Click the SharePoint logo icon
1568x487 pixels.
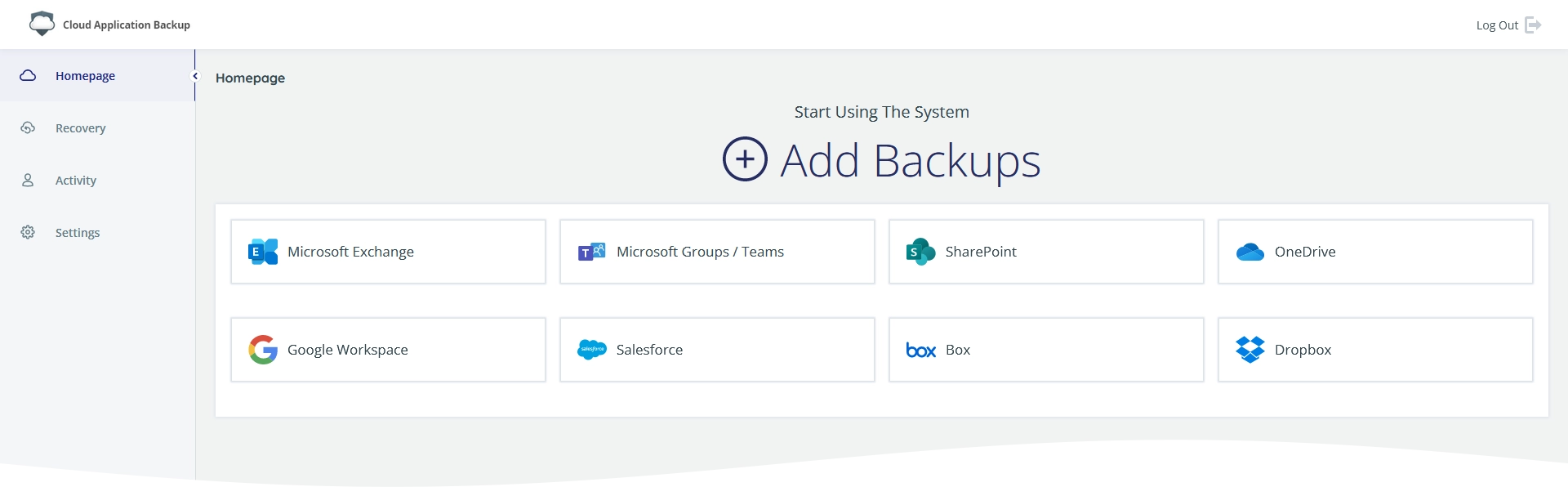point(921,252)
